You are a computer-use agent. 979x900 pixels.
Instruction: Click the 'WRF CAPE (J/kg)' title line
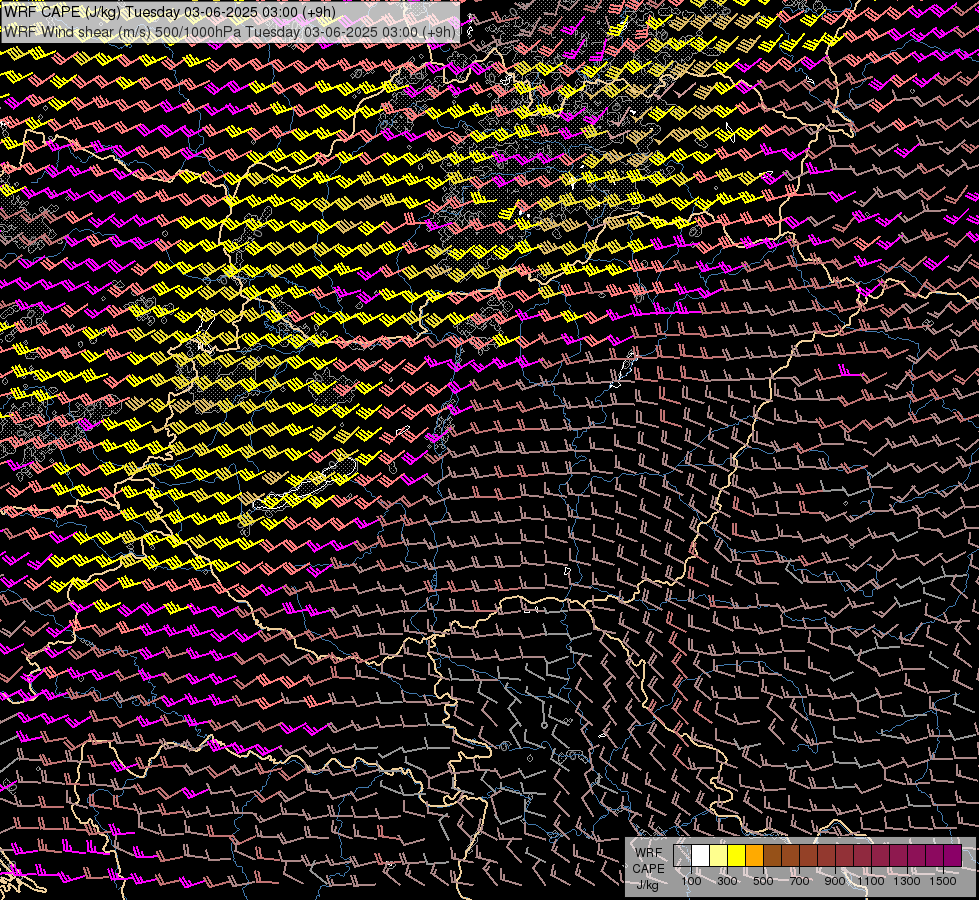[x=169, y=12]
